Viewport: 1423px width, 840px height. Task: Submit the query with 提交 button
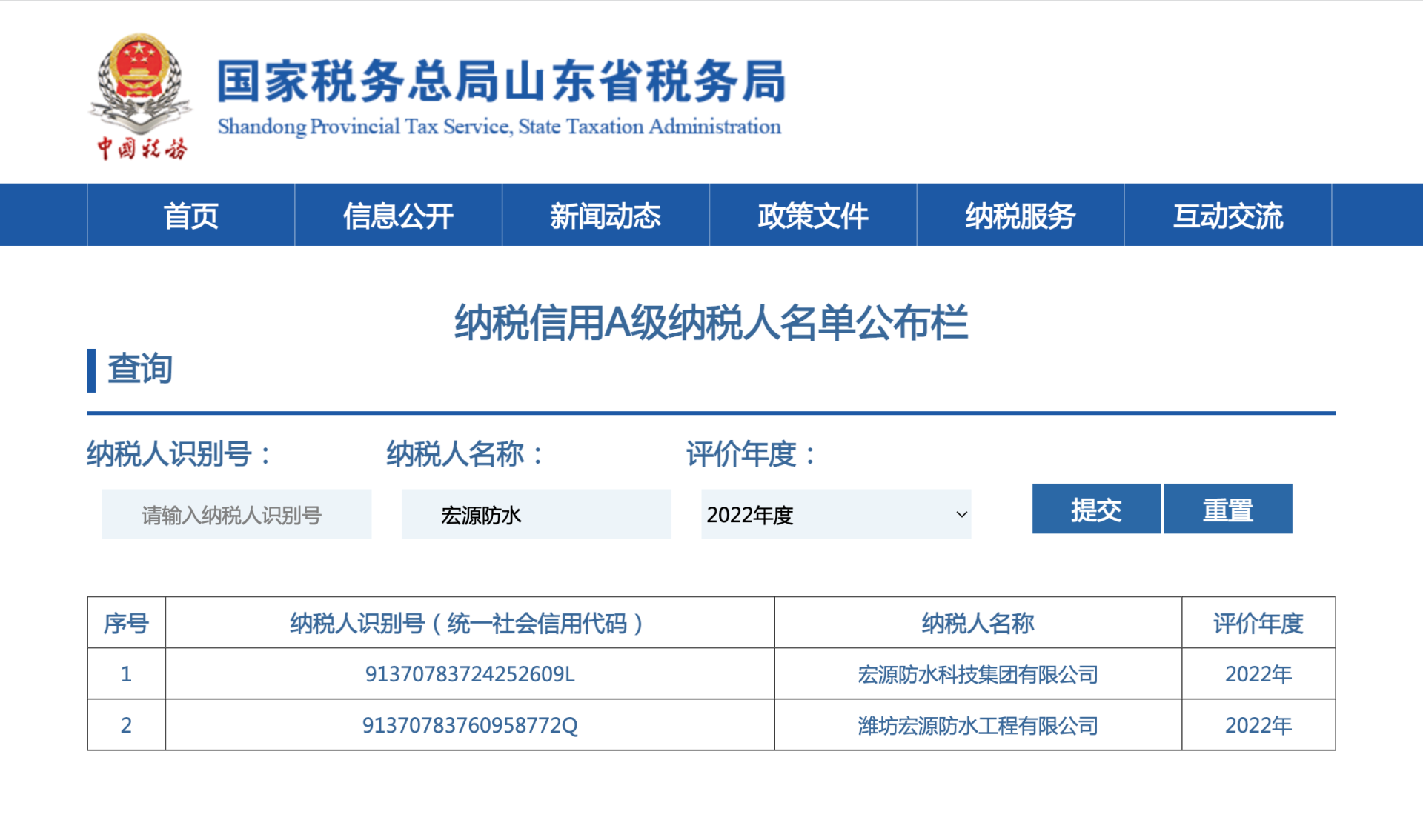1096,509
